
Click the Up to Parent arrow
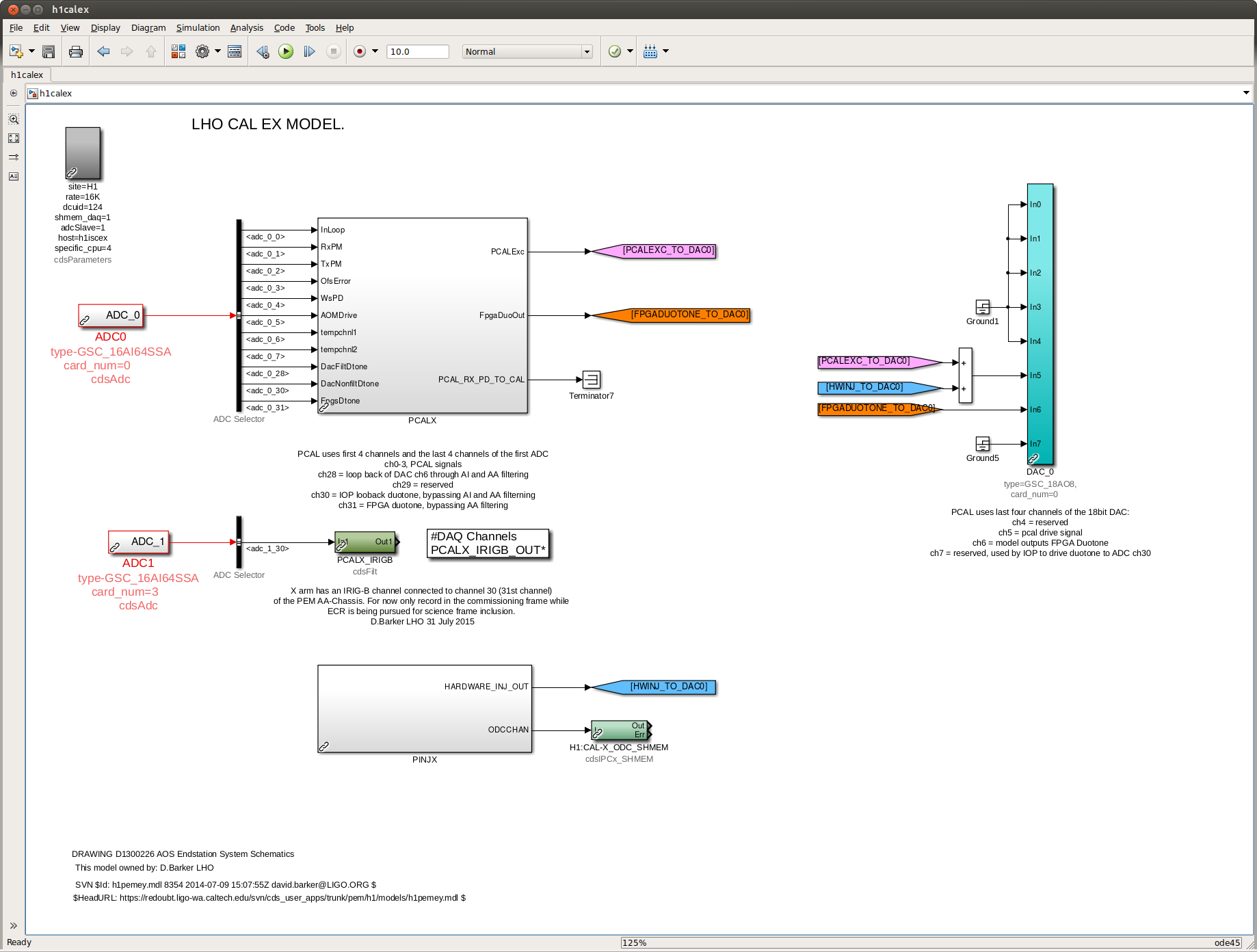[x=151, y=51]
